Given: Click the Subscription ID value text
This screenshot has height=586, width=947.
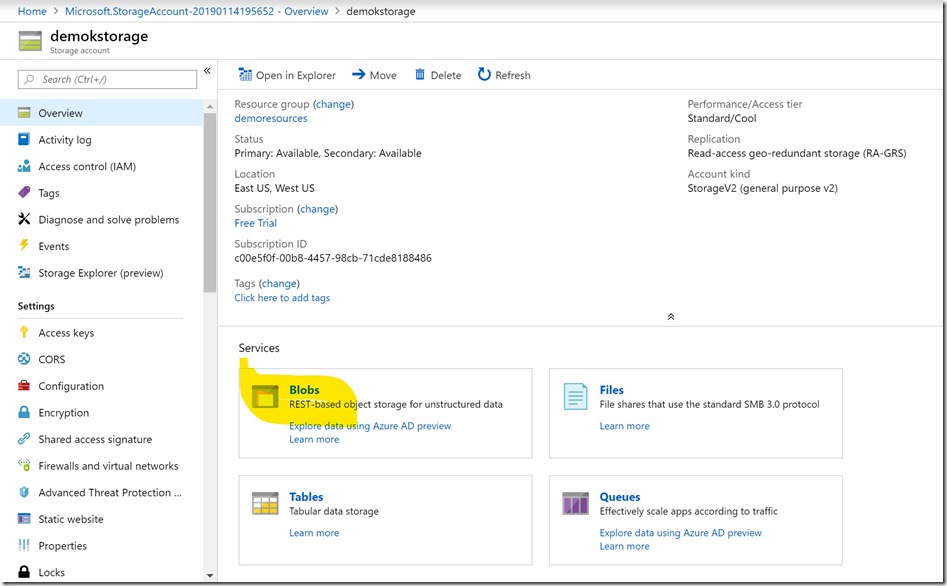Looking at the screenshot, I should click(333, 258).
